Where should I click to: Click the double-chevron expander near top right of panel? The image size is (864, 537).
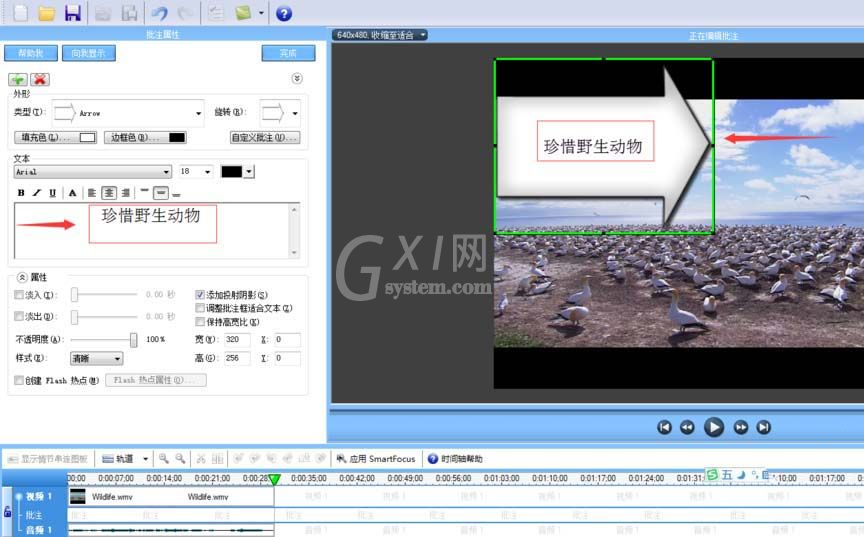coord(297,78)
